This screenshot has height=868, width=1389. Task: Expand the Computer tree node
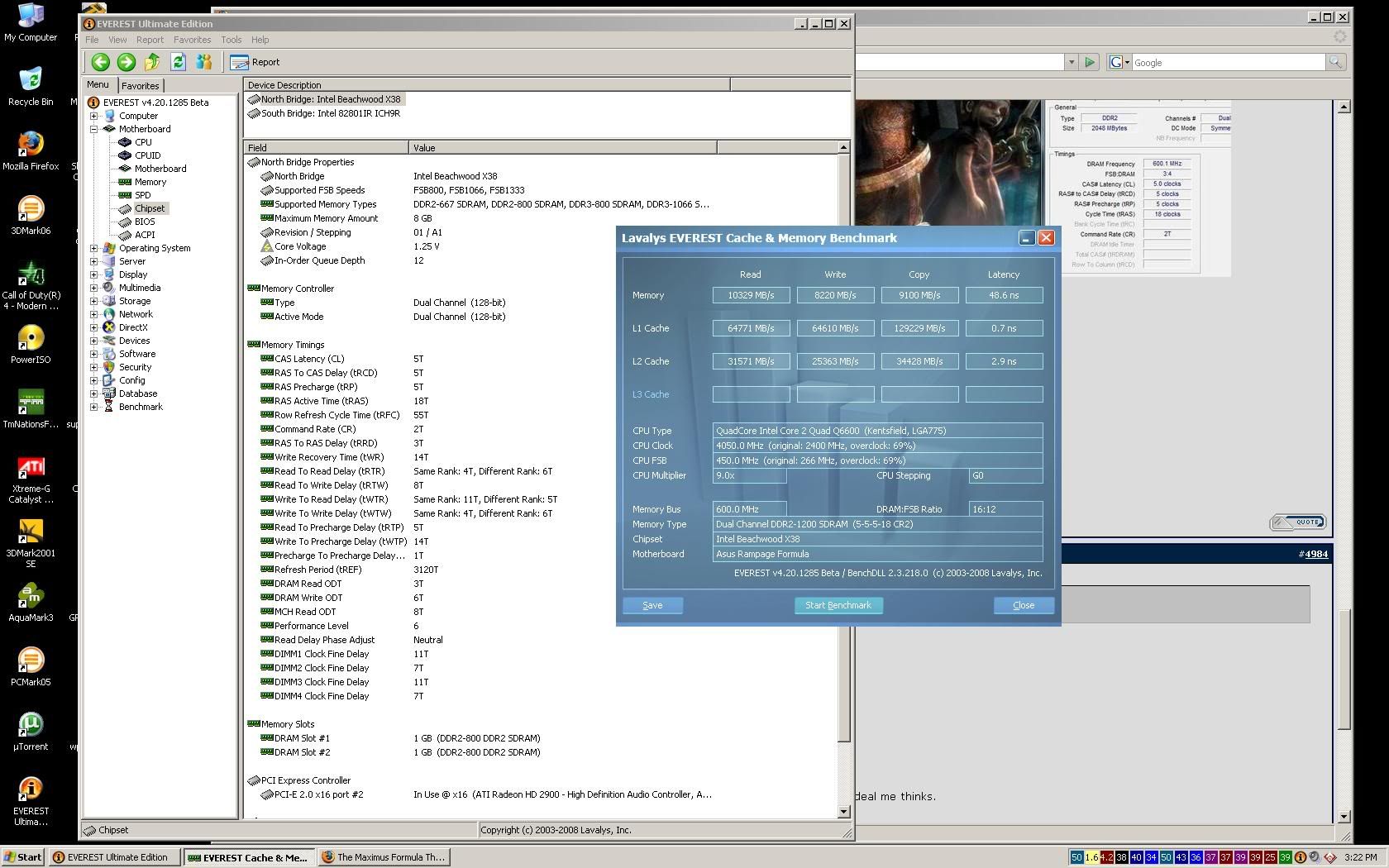click(94, 116)
